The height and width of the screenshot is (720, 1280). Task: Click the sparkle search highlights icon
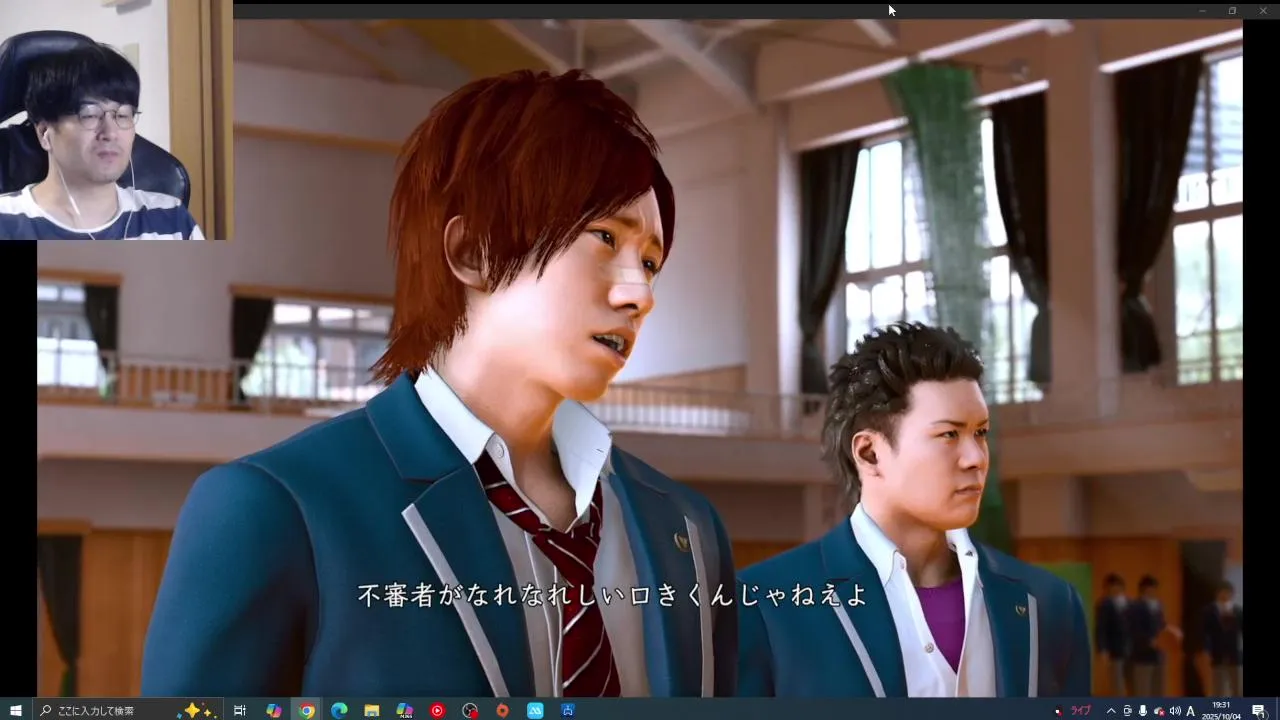(198, 710)
